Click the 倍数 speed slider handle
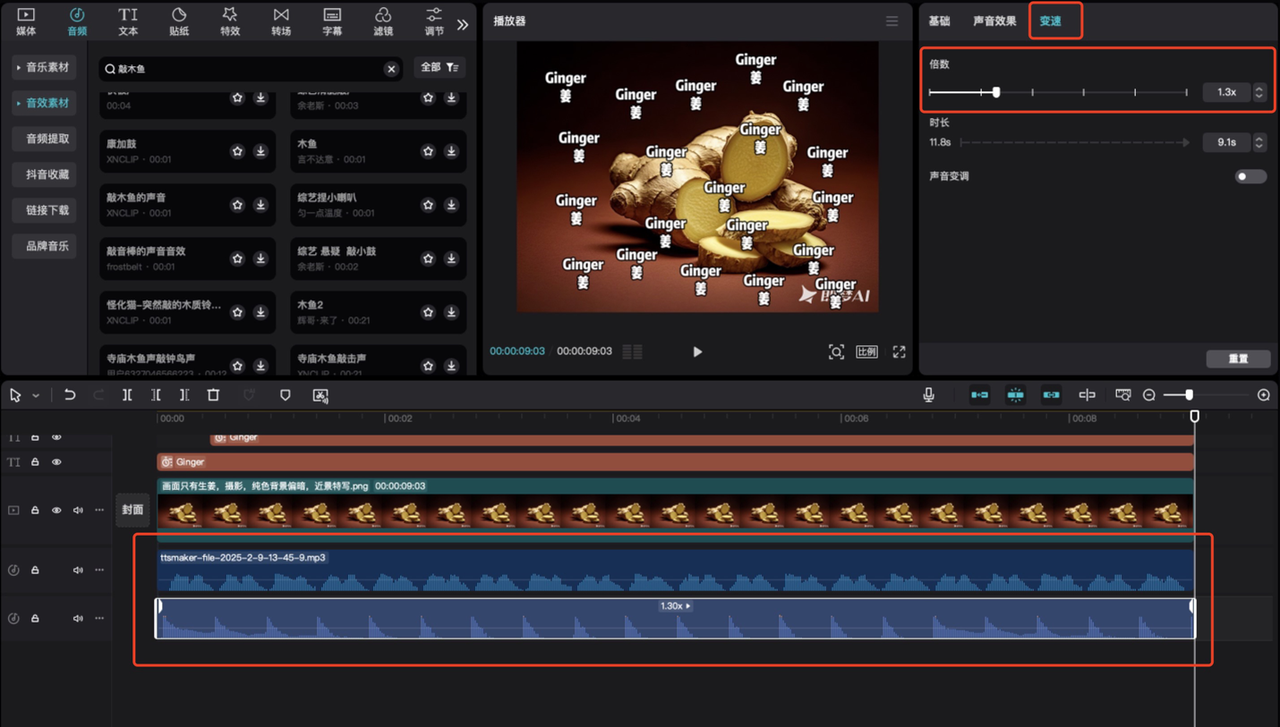Viewport: 1280px width, 727px height. [996, 92]
